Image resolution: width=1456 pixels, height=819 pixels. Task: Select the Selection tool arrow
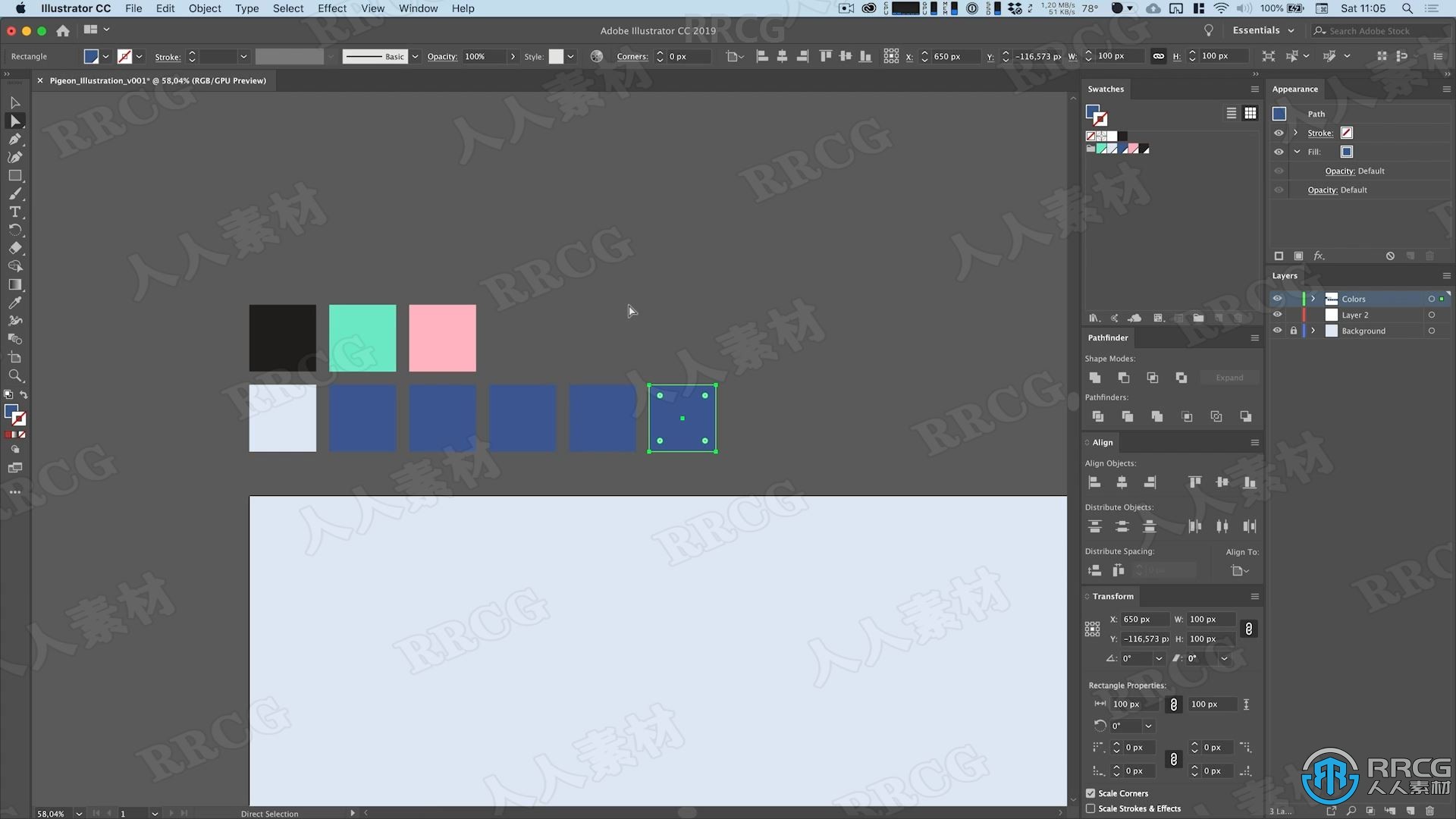pyautogui.click(x=15, y=102)
